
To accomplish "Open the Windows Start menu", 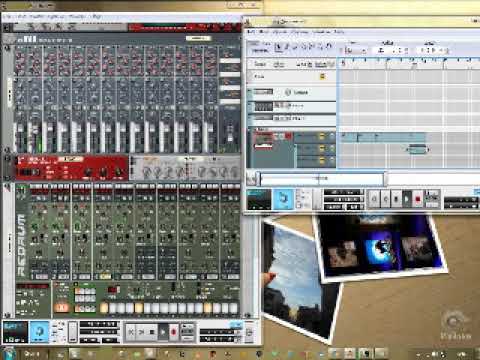I will click(x=8, y=353).
